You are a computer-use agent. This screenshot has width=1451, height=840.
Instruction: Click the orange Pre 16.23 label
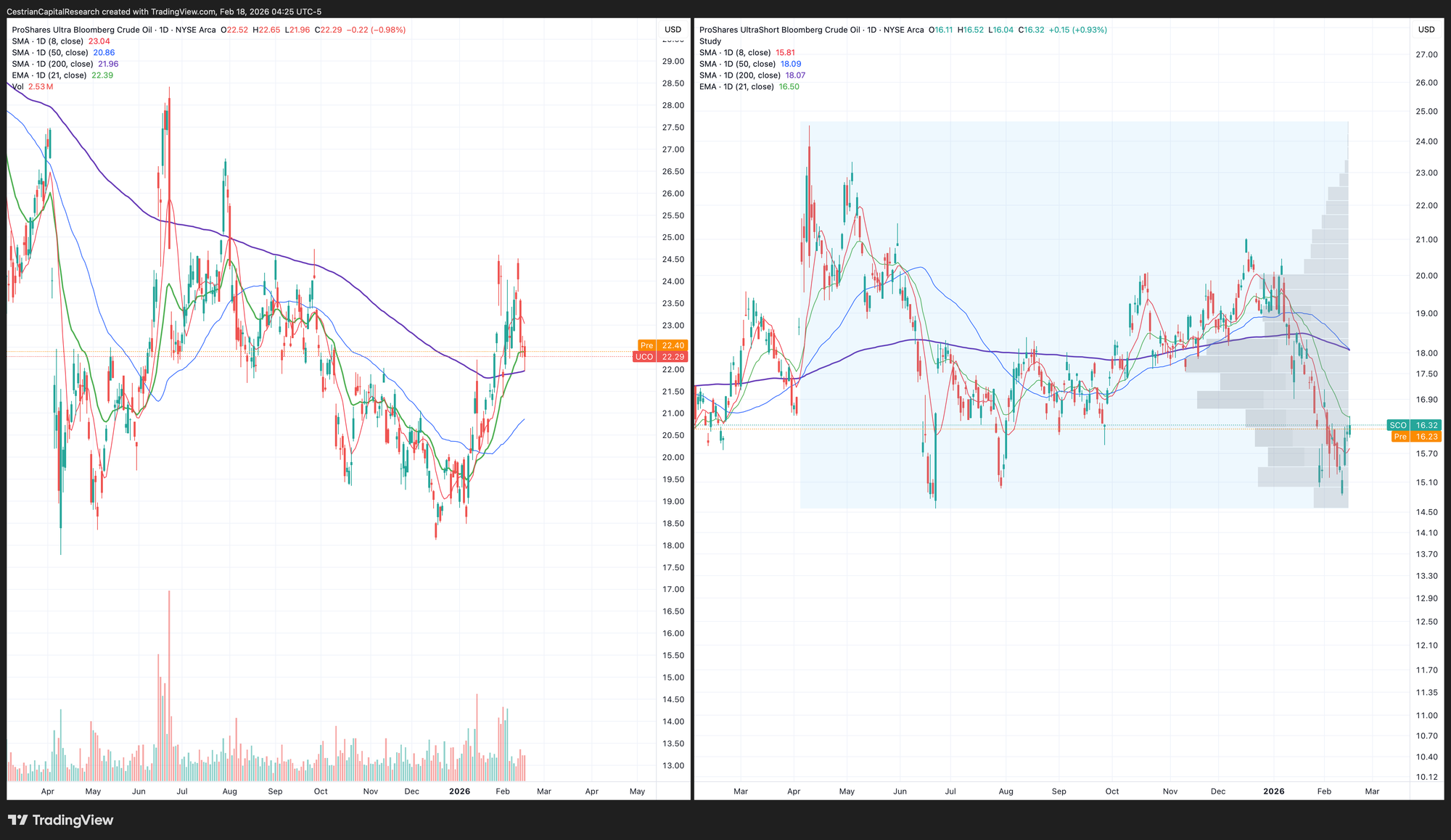(x=1415, y=437)
